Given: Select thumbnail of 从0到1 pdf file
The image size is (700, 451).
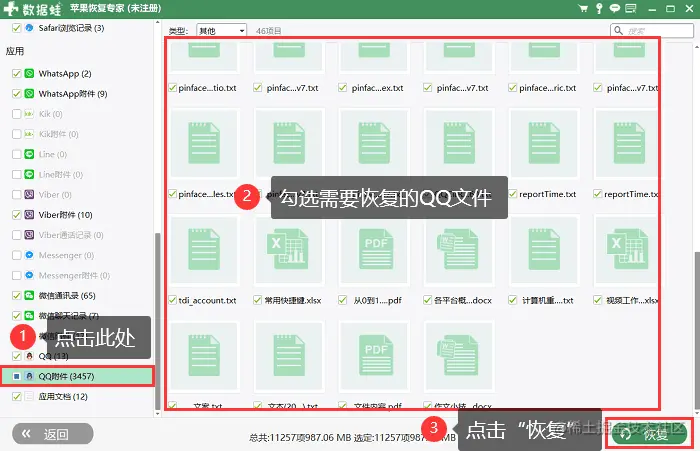Looking at the screenshot, I should [374, 250].
